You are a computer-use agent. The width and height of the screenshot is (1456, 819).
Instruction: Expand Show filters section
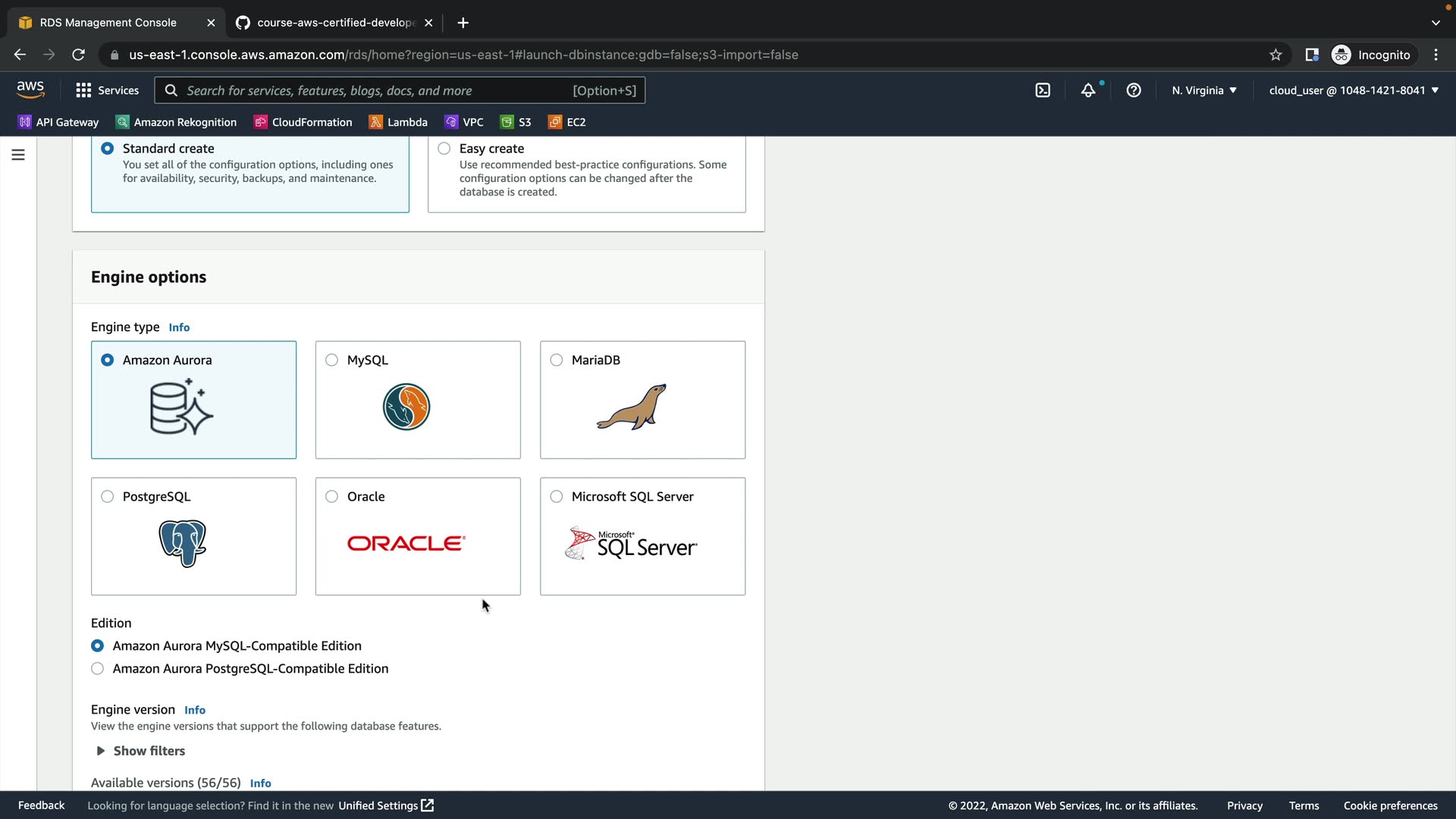(141, 751)
